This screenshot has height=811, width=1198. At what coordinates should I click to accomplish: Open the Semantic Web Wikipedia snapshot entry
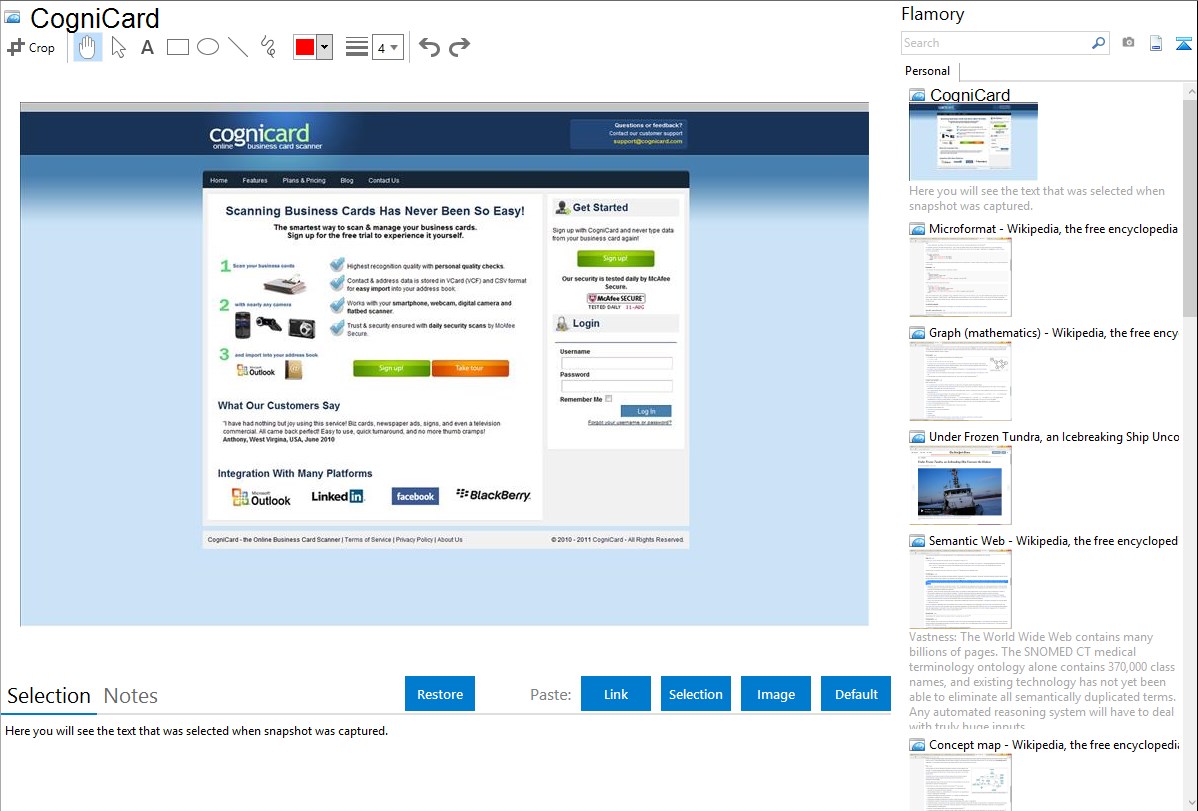click(1053, 540)
